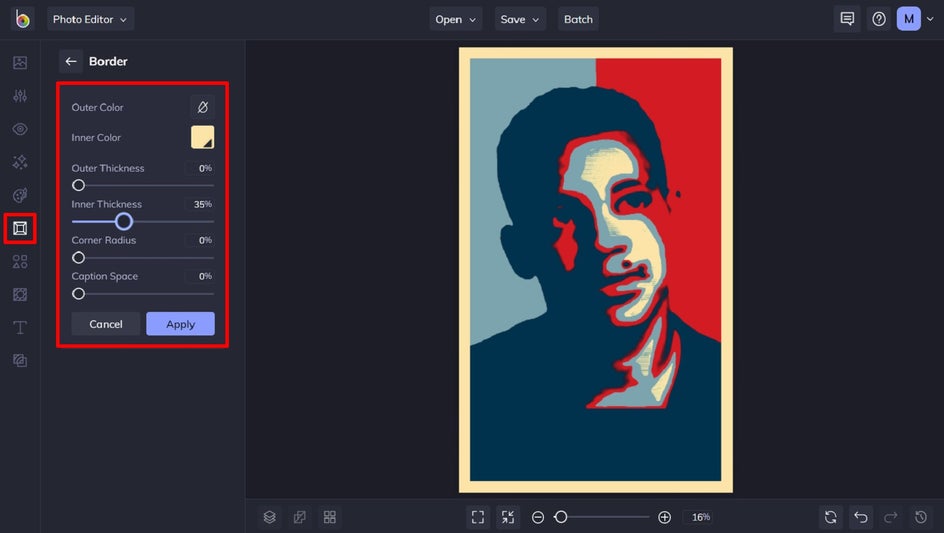Open the Textures sidebar icon
944x533 pixels.
(20, 361)
